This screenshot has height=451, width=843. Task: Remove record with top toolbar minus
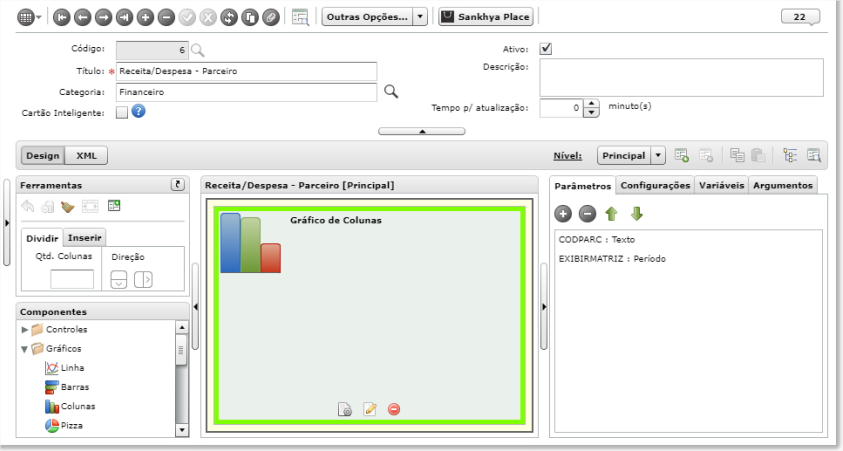(166, 17)
